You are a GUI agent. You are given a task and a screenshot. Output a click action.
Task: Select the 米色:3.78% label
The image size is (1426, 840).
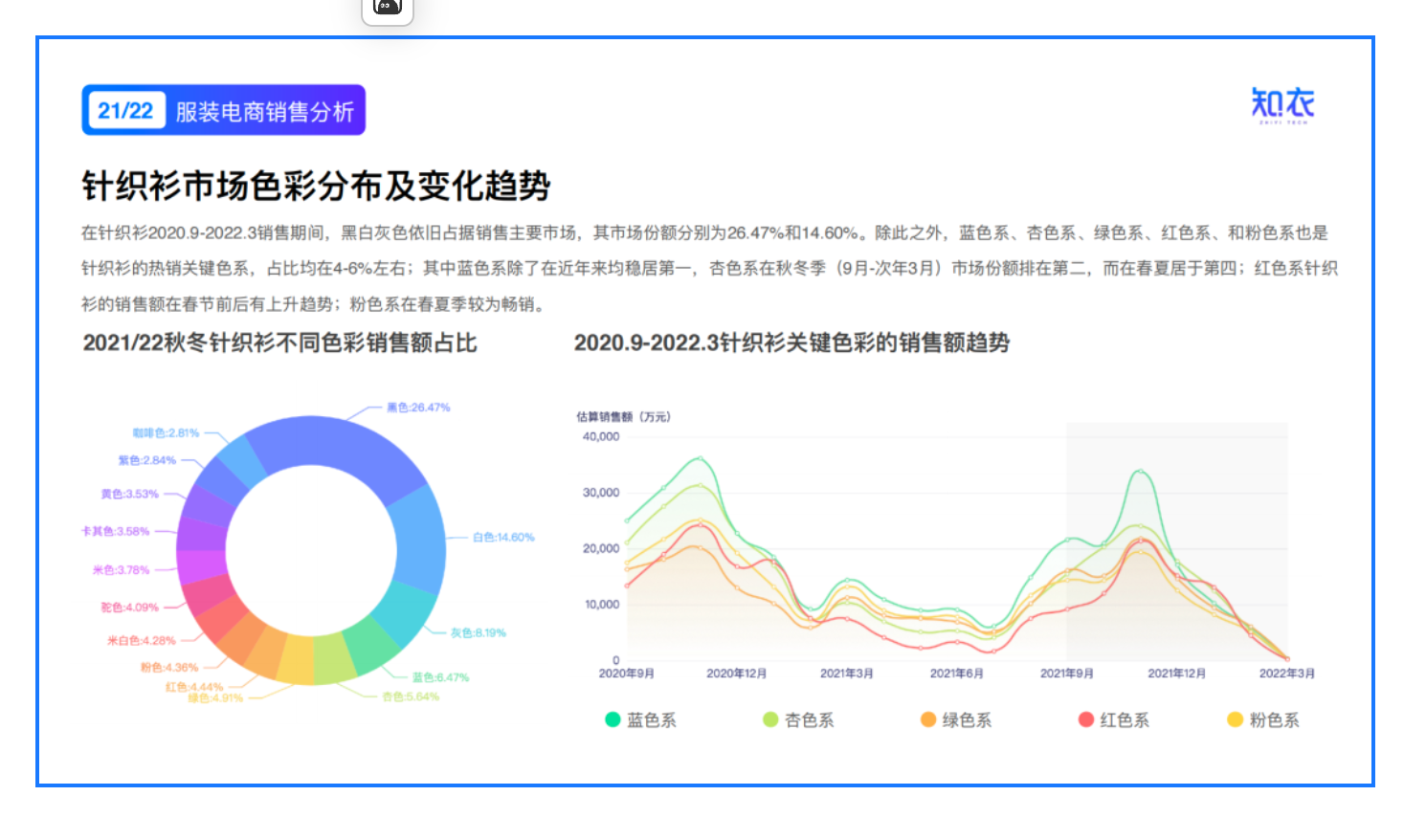click(x=122, y=570)
